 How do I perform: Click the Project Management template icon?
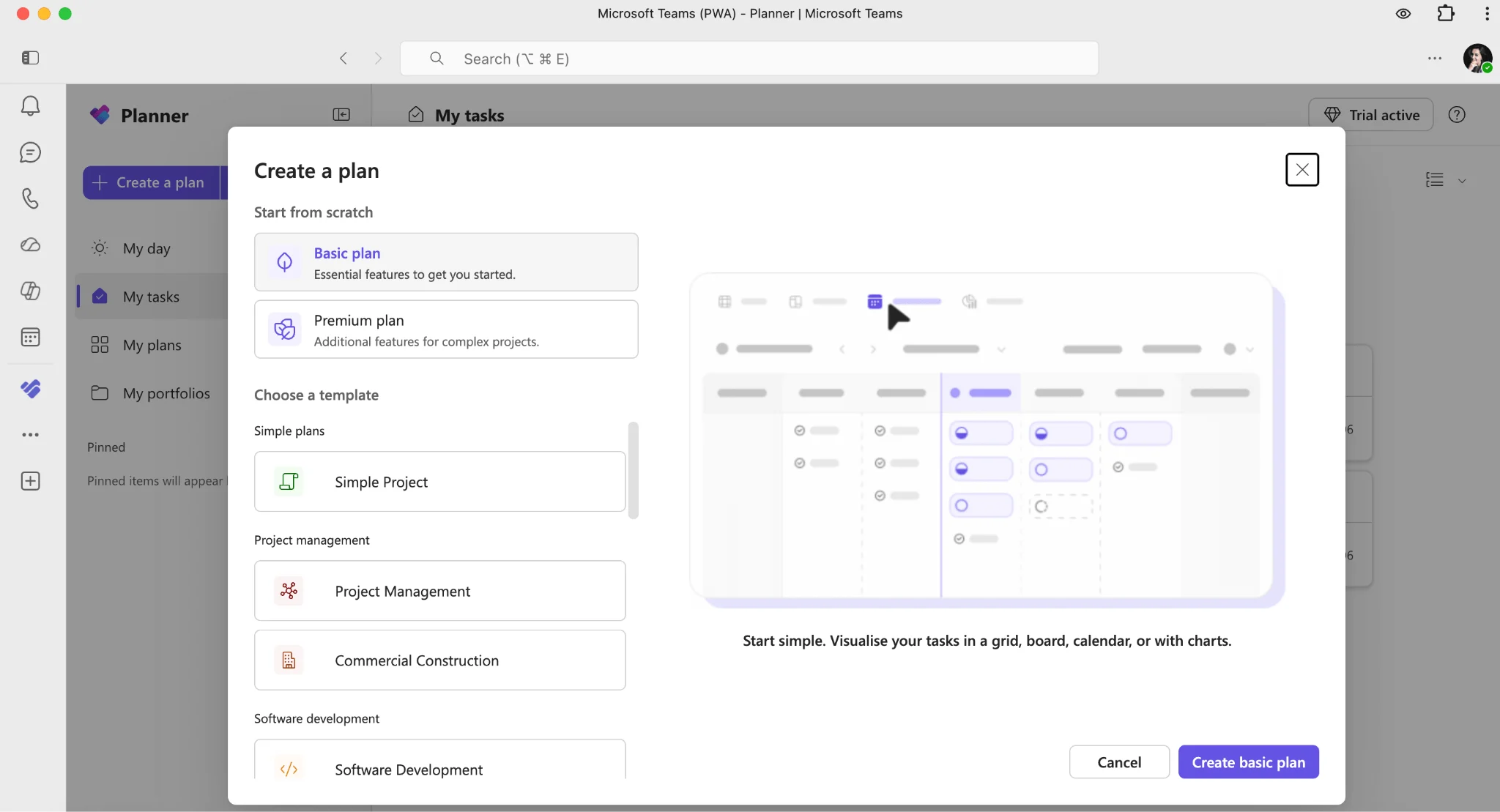tap(289, 590)
